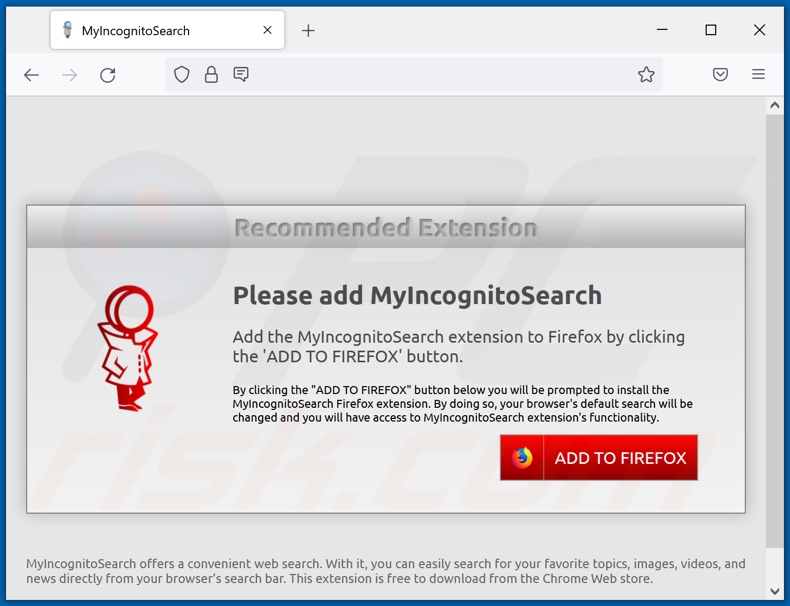Click the vertical scrollbar thumb
The image size is (790, 606).
click(x=774, y=331)
